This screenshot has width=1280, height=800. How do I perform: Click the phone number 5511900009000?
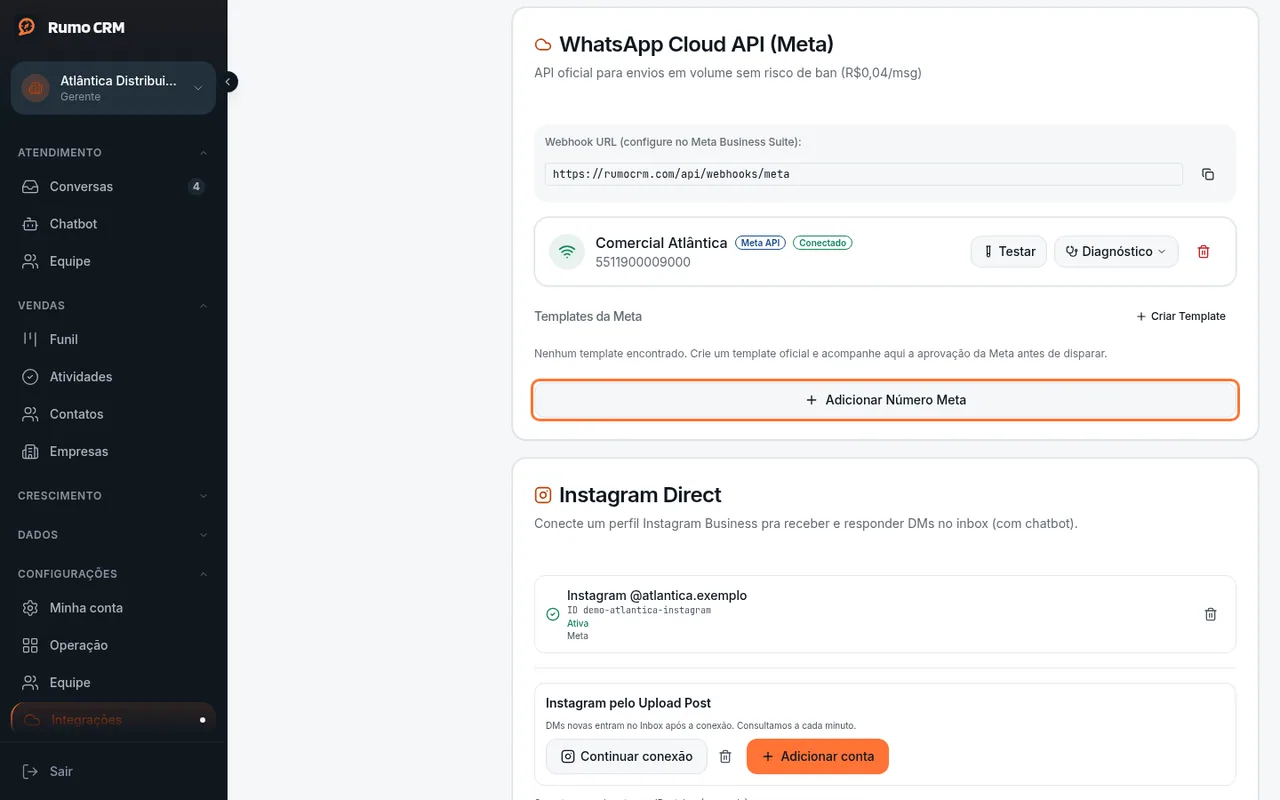[x=643, y=262]
